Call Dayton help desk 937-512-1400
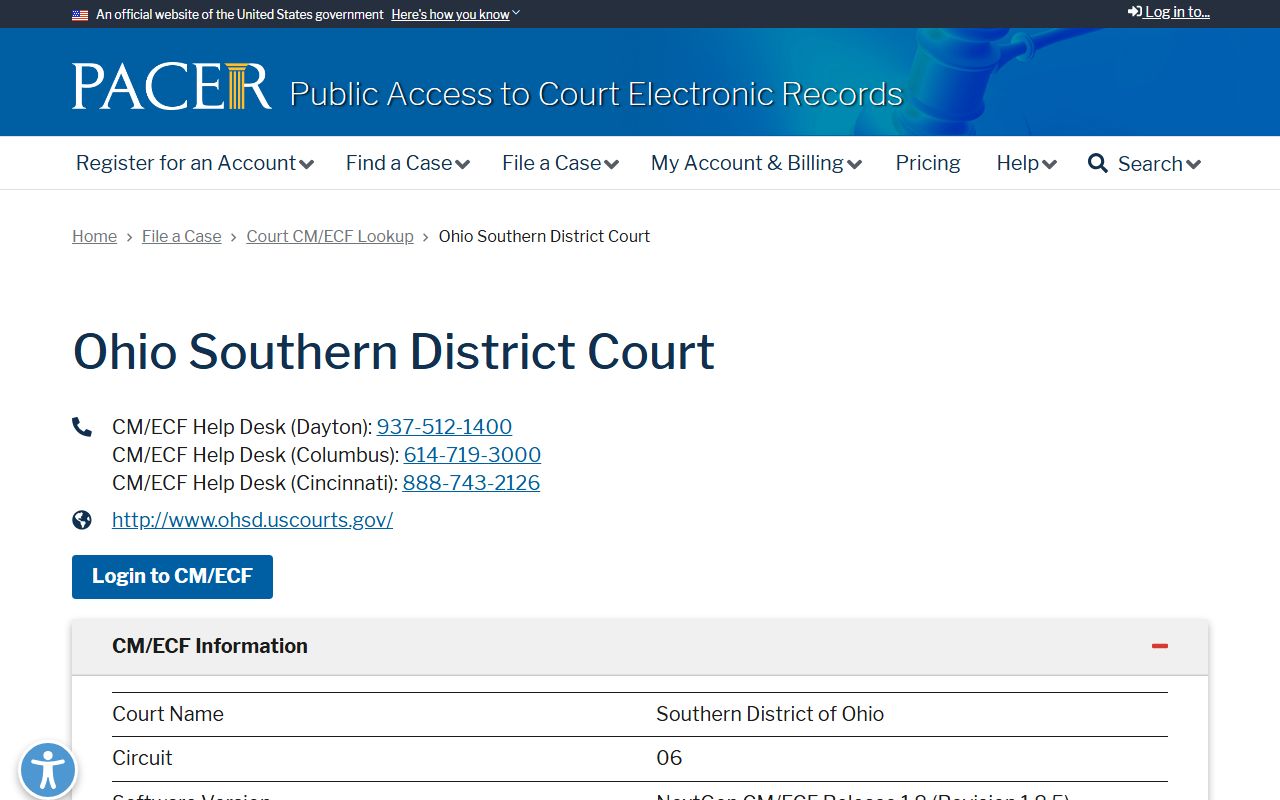Screen dimensions: 1280x800 click(444, 427)
